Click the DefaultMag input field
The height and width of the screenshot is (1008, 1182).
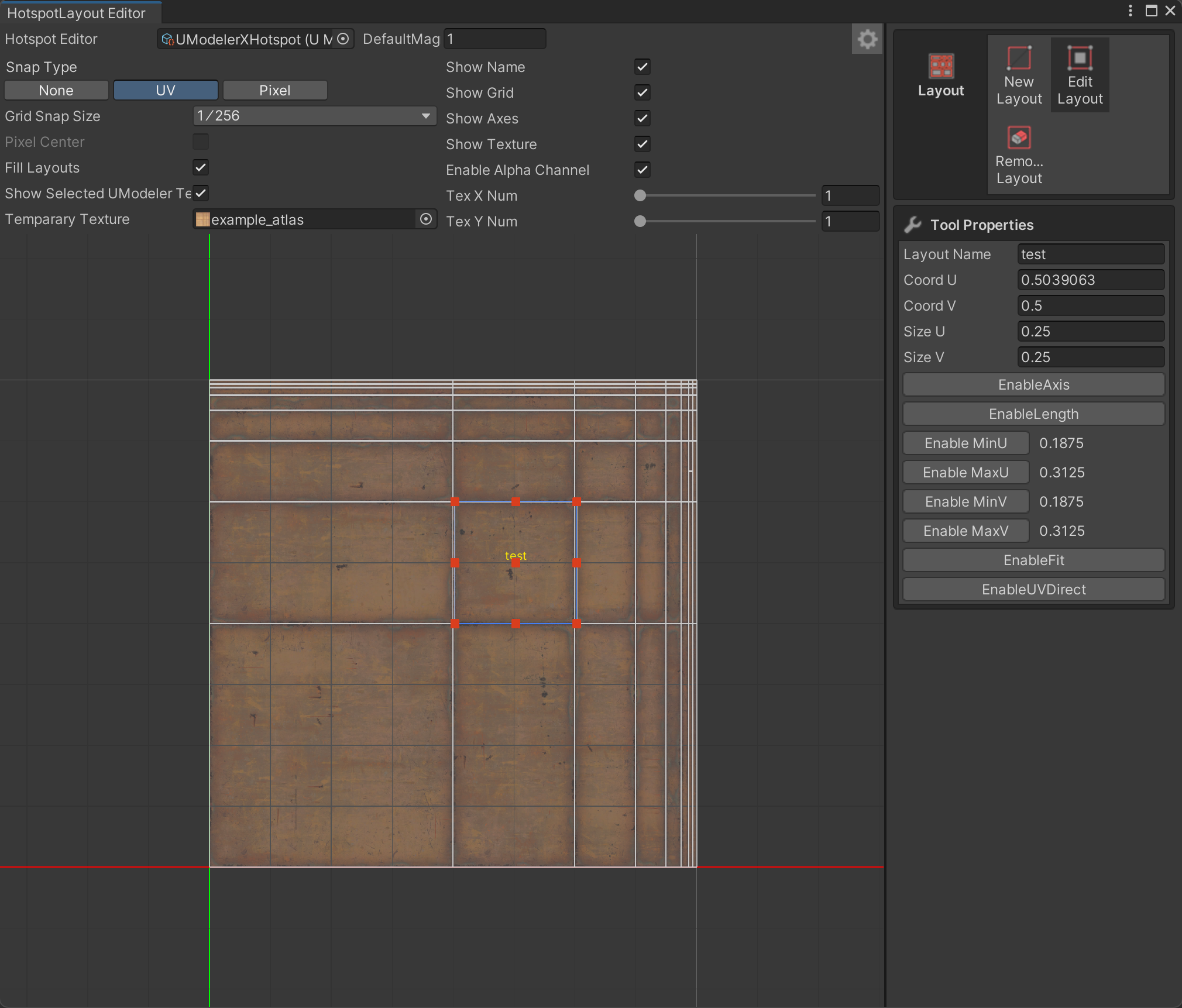click(495, 39)
